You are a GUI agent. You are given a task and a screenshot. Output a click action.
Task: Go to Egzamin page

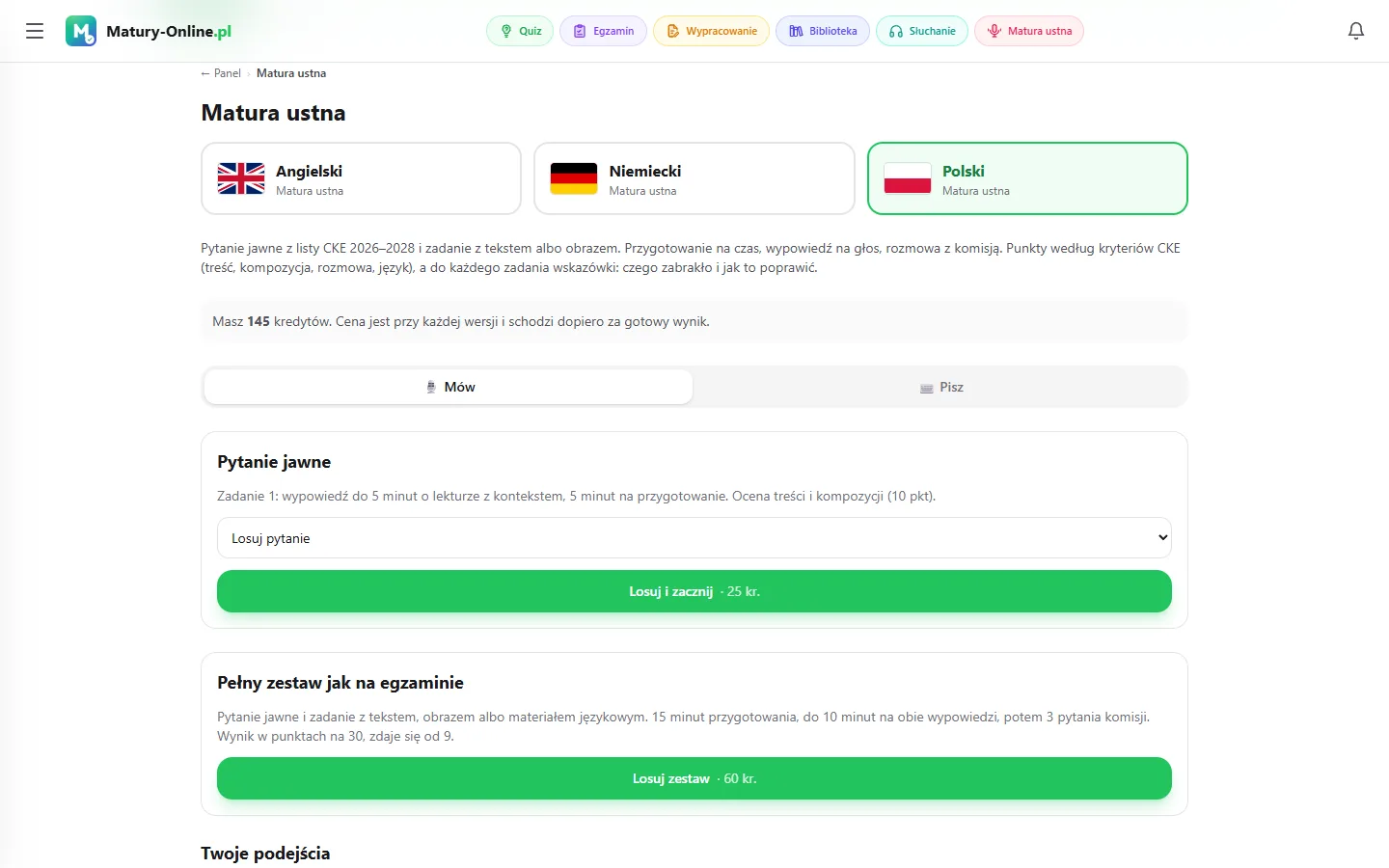tap(603, 31)
